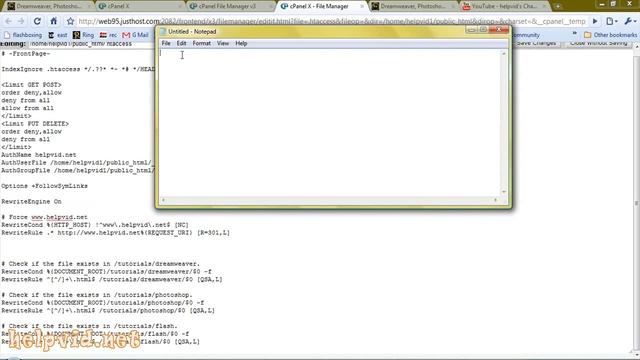
Task: Open Notepad View menu
Action: coord(223,43)
